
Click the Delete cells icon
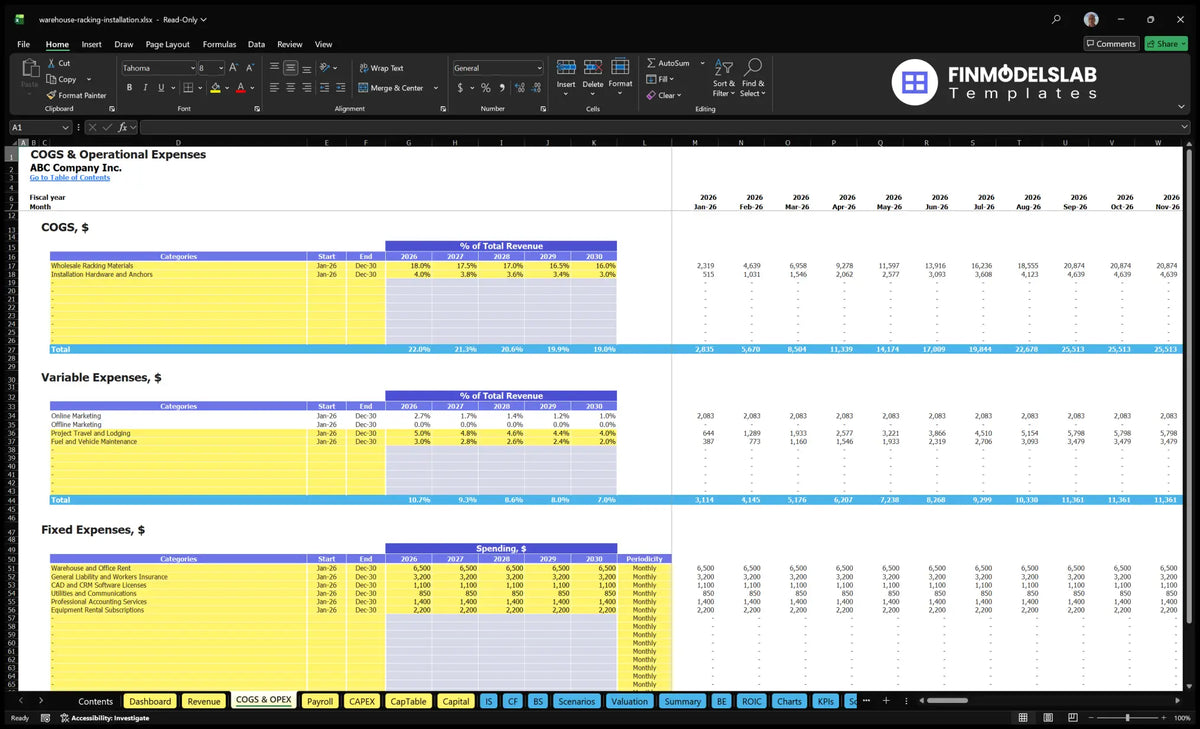[x=593, y=67]
